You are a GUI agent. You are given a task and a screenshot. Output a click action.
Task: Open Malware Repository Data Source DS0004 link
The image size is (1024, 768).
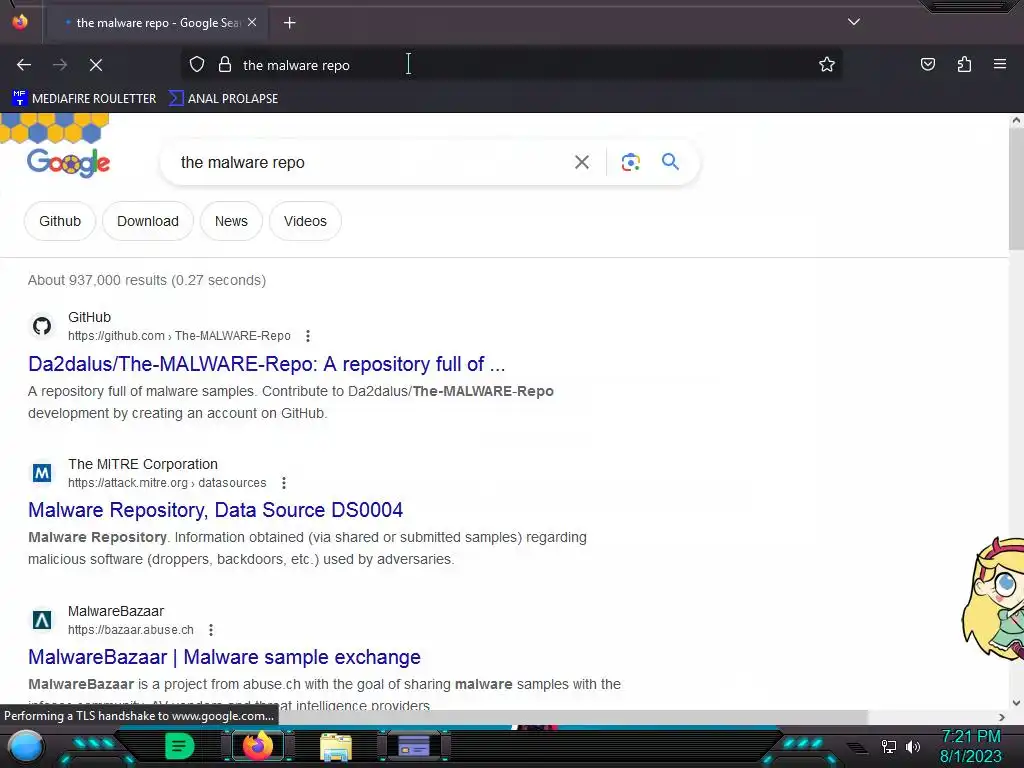click(x=216, y=510)
